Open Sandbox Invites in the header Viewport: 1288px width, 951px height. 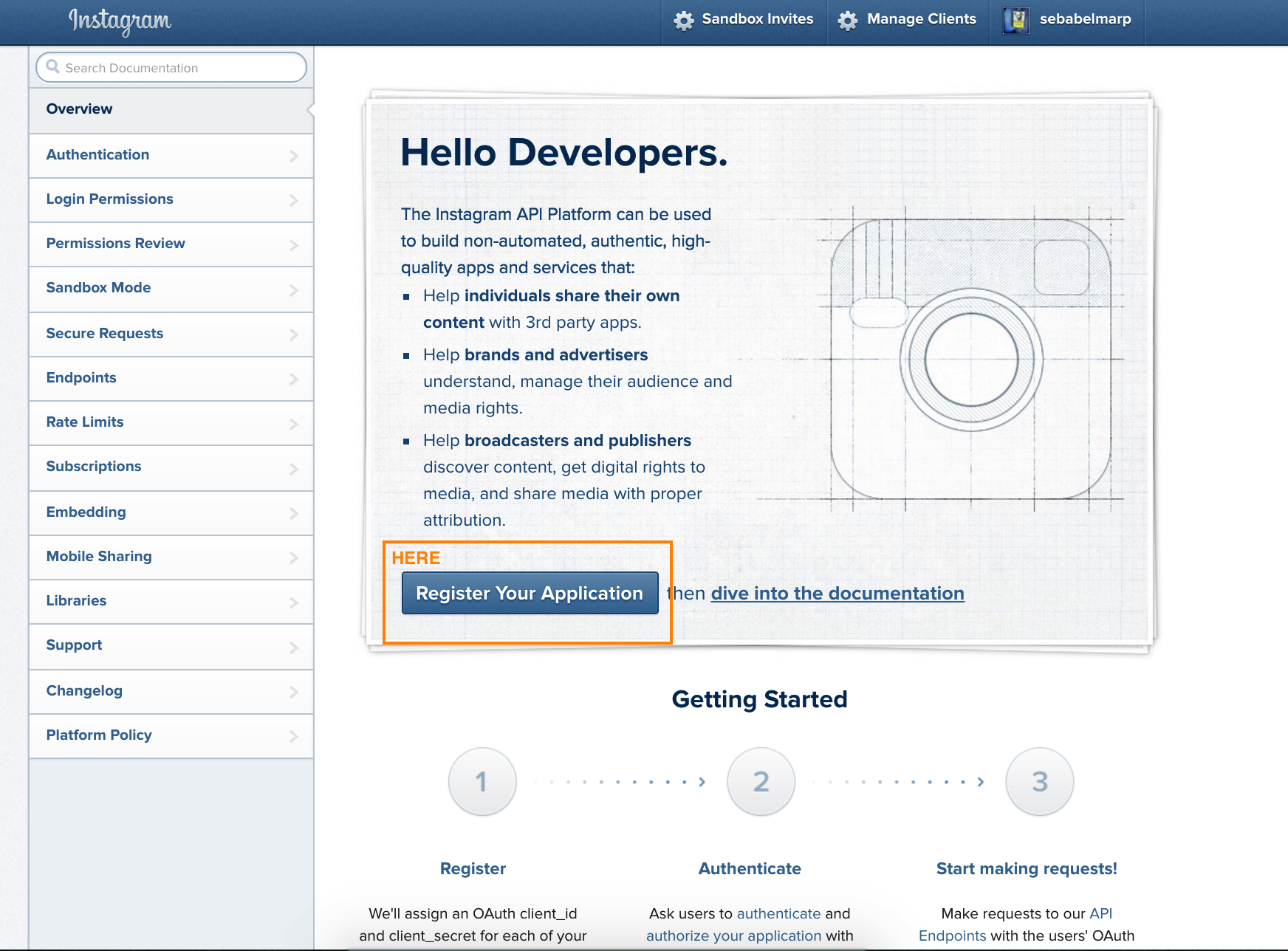[x=744, y=20]
